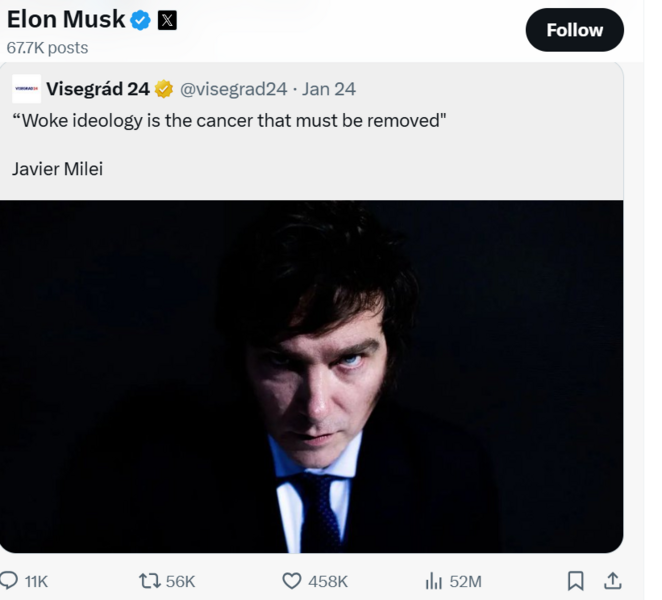Click the Follow button
This screenshot has width=662, height=600.
click(x=574, y=30)
